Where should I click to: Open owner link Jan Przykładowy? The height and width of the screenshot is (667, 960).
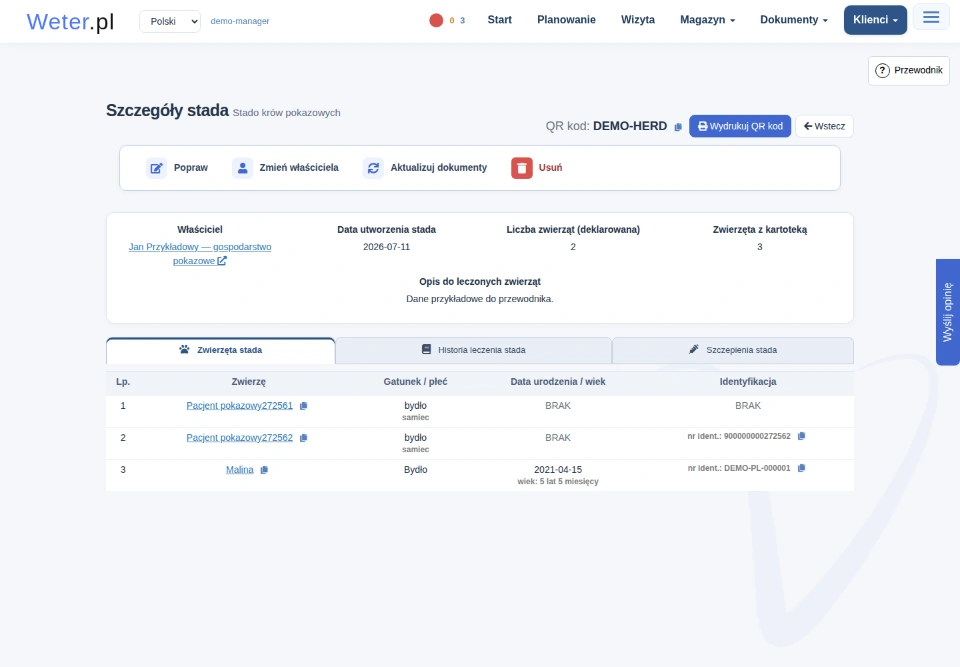(200, 254)
